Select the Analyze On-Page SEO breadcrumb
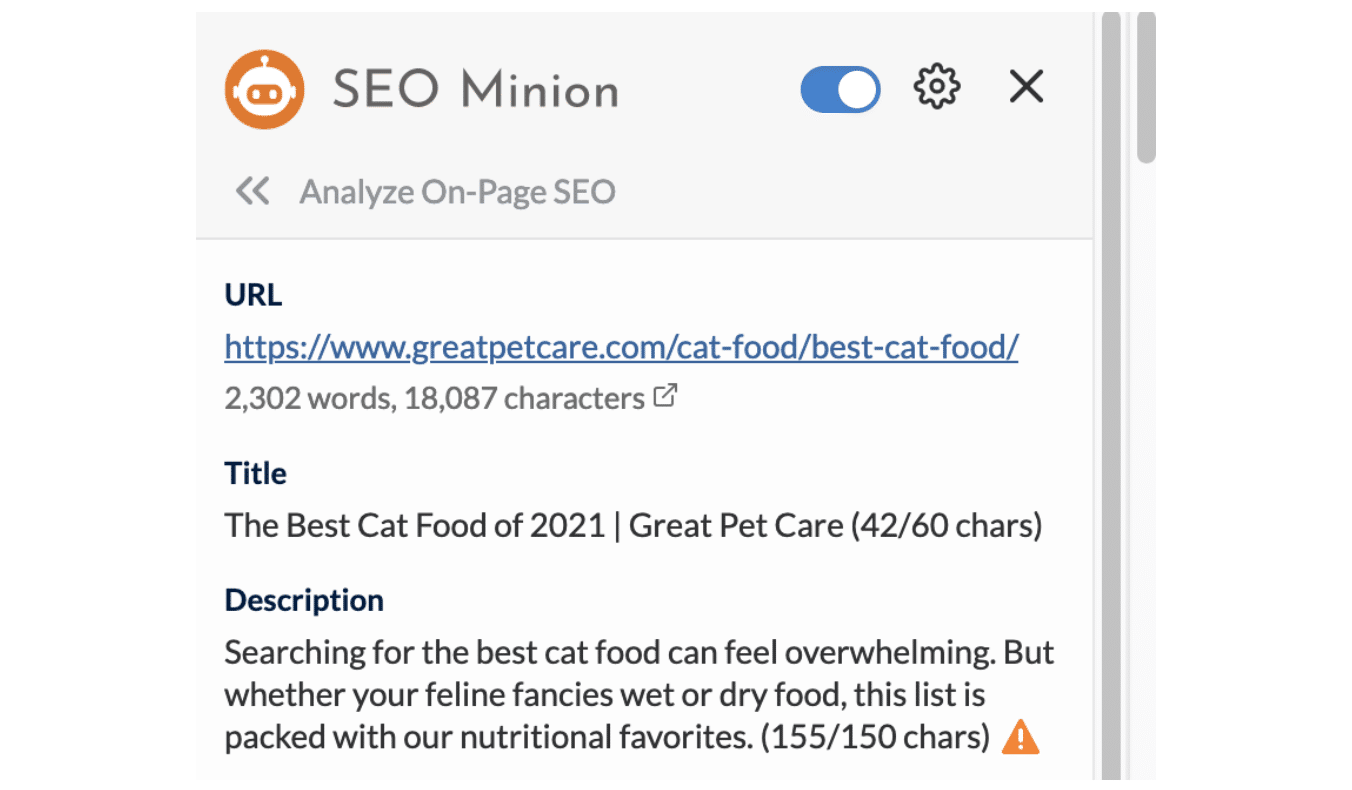1352x790 pixels. pos(458,191)
